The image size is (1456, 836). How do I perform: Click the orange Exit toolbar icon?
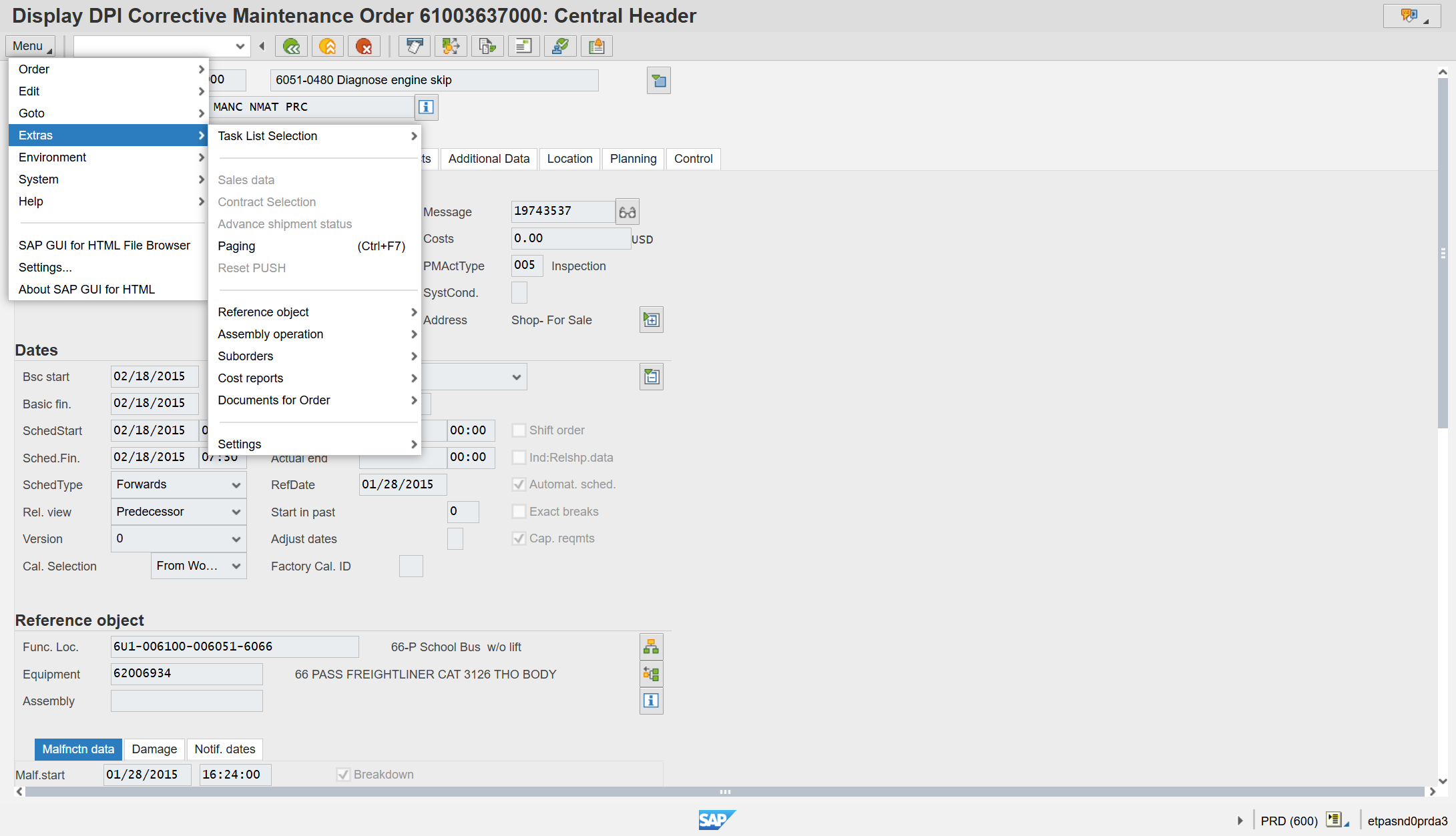328,46
